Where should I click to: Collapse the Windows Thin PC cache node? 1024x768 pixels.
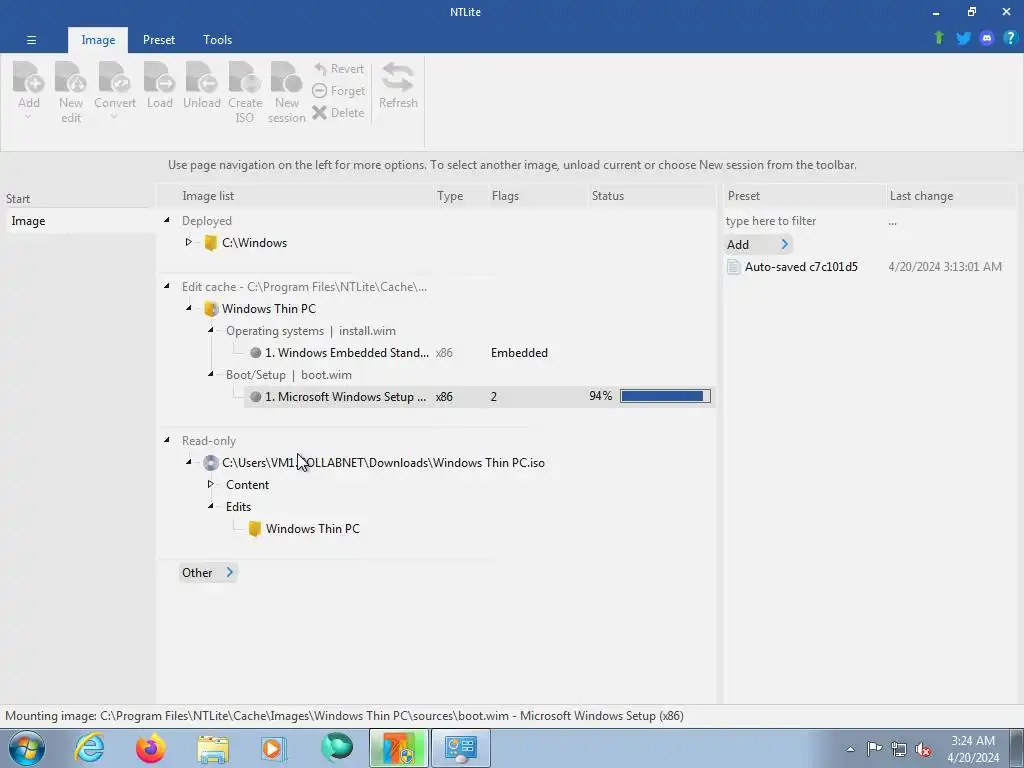point(189,308)
